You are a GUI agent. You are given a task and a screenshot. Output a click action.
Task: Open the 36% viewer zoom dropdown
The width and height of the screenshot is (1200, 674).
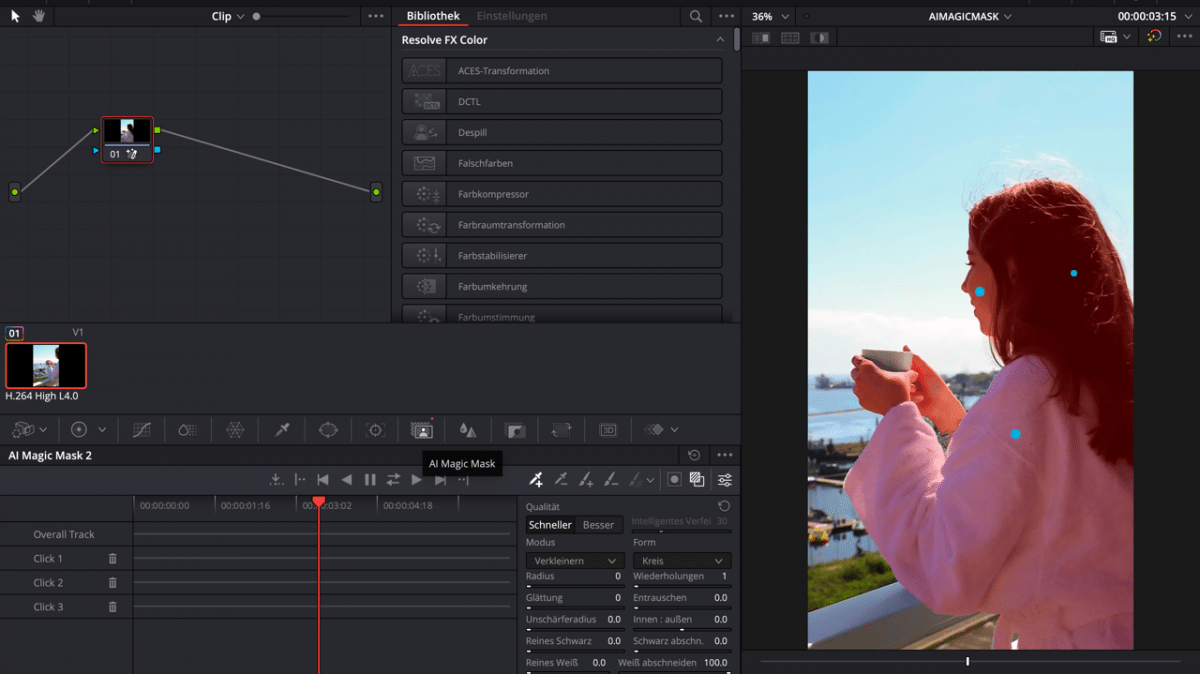pyautogui.click(x=771, y=17)
